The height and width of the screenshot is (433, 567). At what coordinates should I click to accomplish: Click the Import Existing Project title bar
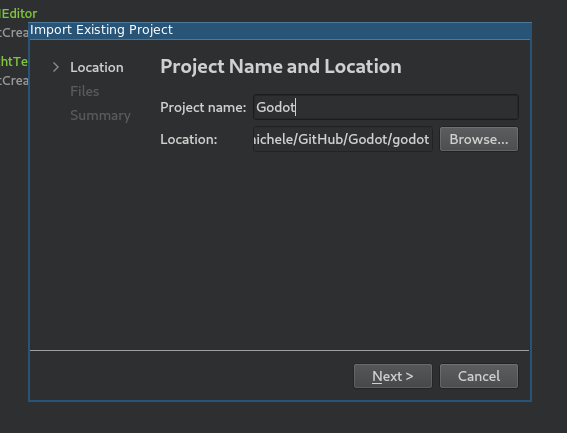point(280,30)
